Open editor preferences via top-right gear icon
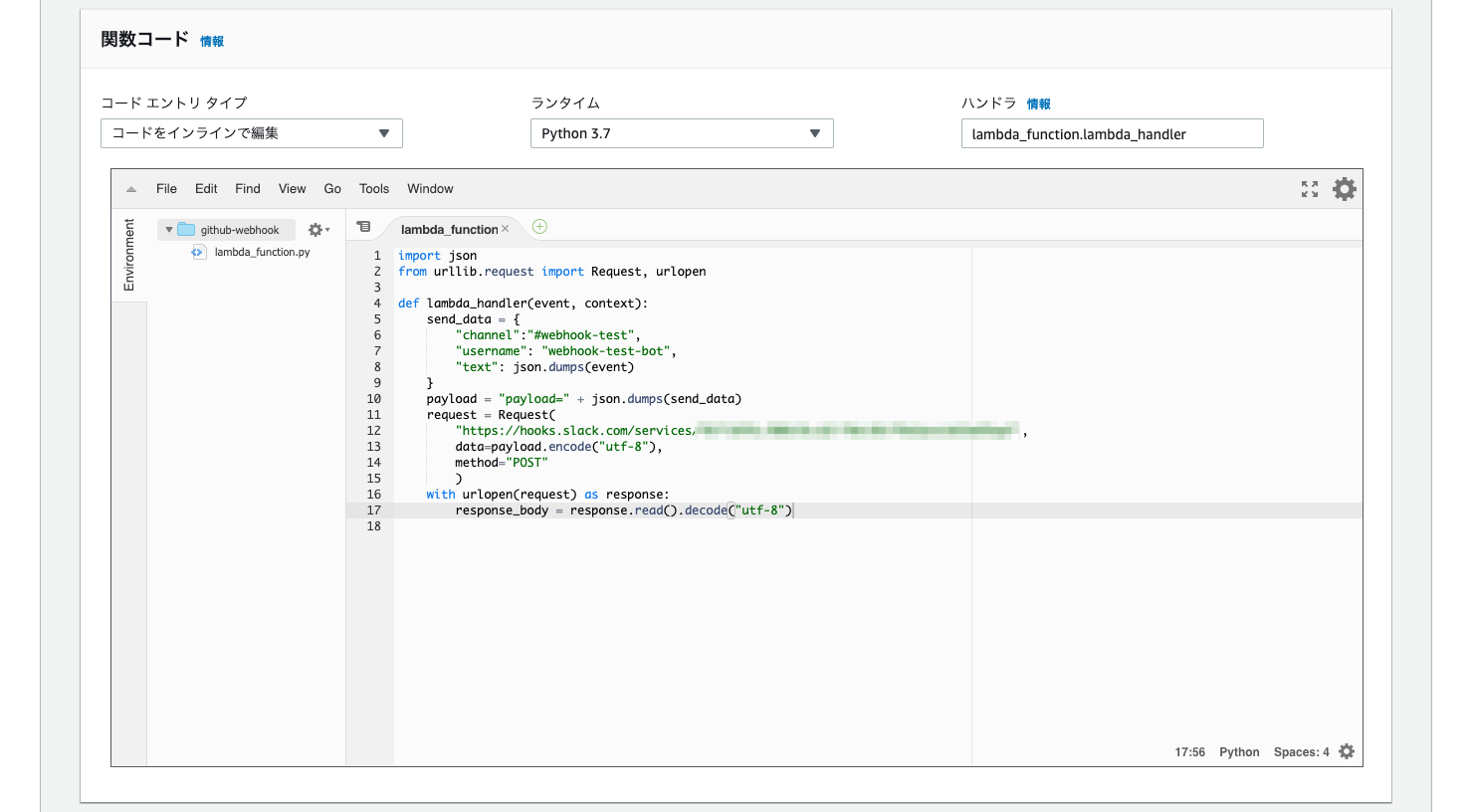Screen dimensions: 1472x812 [1344, 188]
